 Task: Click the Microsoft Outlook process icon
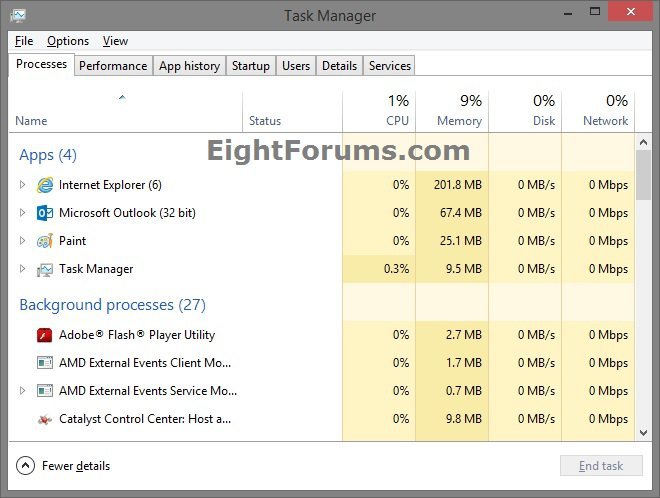pos(45,213)
